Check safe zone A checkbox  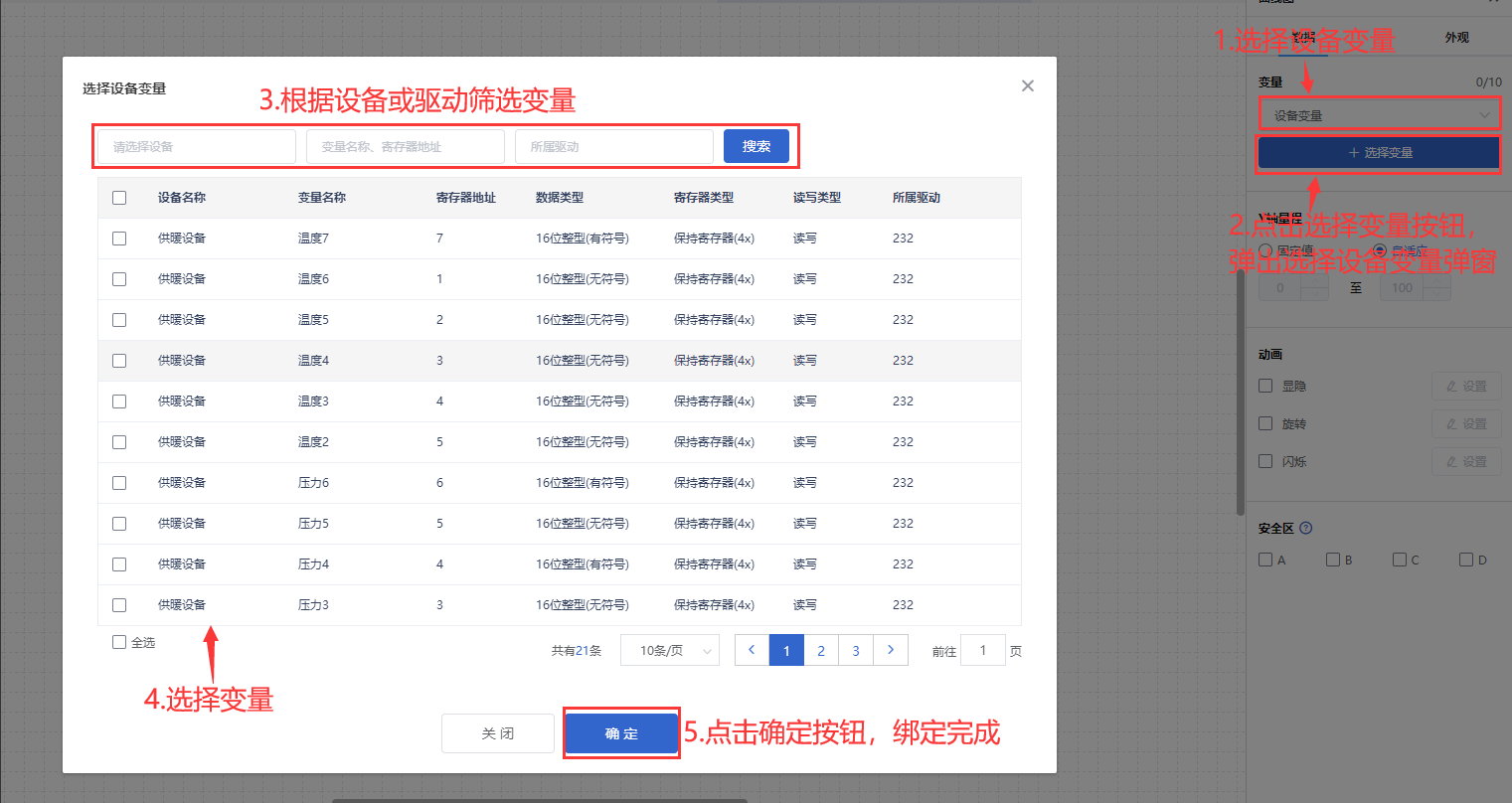tap(1265, 560)
